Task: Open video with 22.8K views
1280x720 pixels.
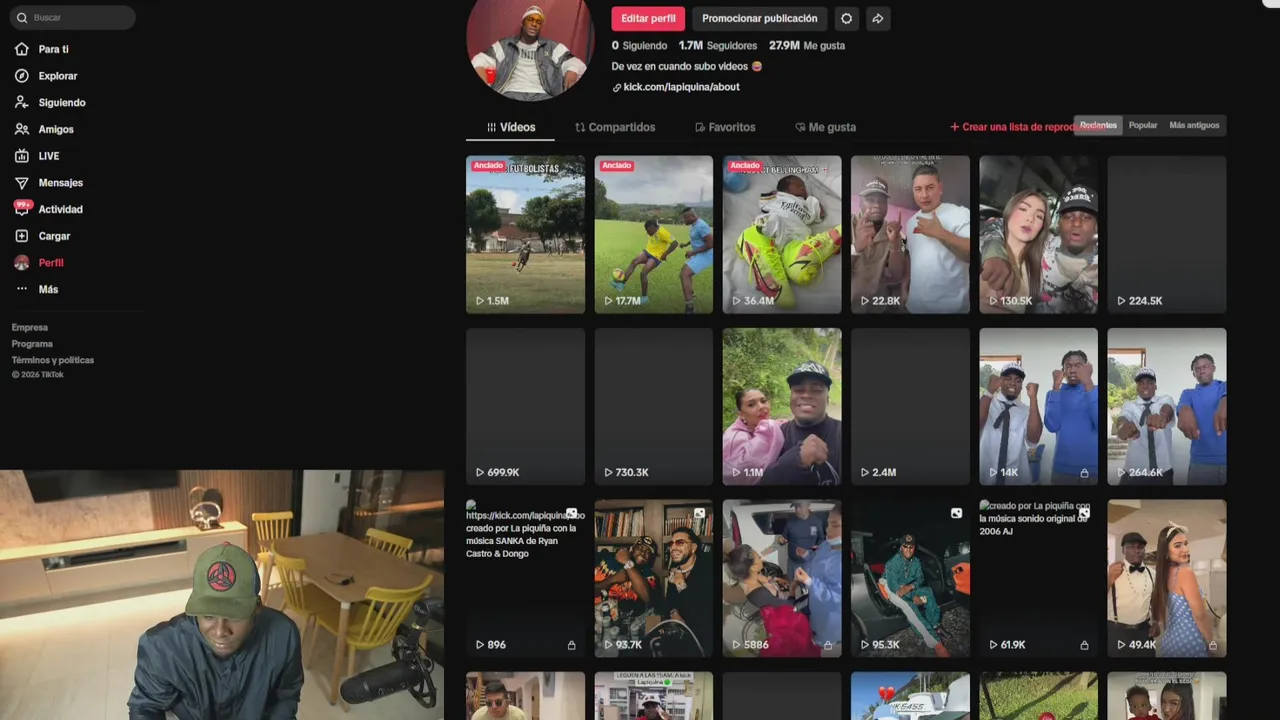Action: pyautogui.click(x=910, y=234)
